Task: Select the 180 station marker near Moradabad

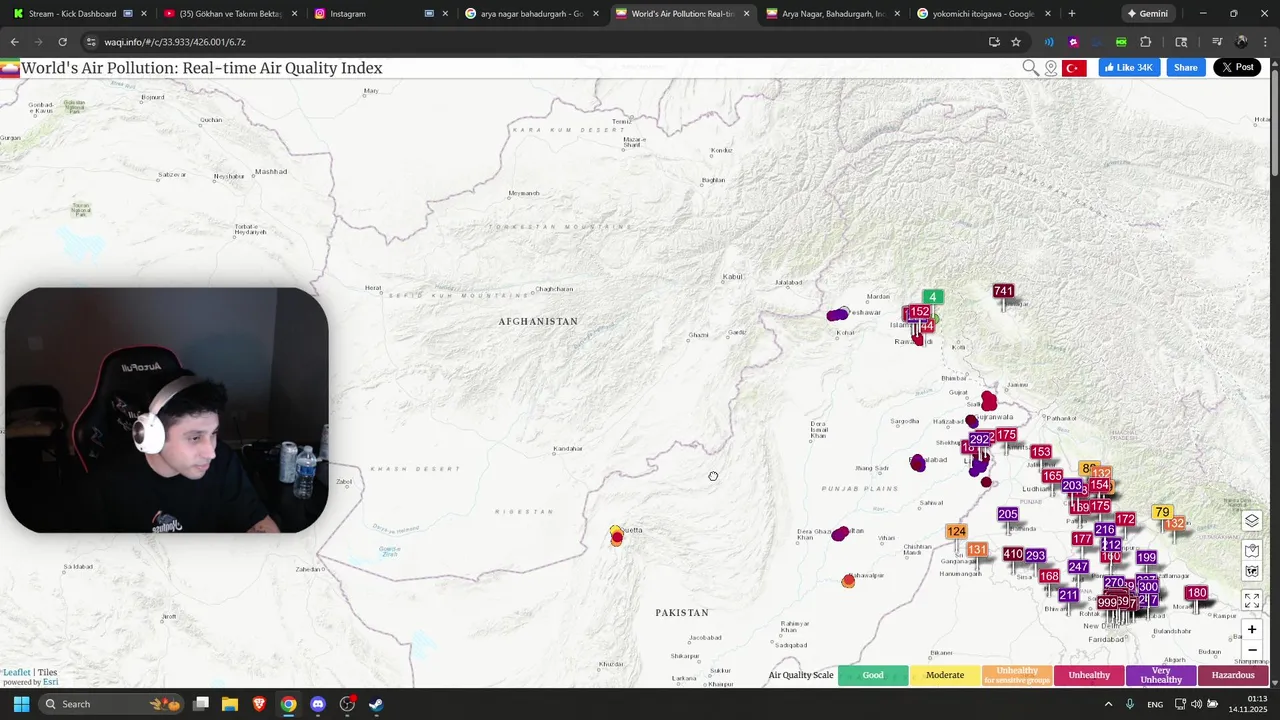Action: (x=1196, y=593)
